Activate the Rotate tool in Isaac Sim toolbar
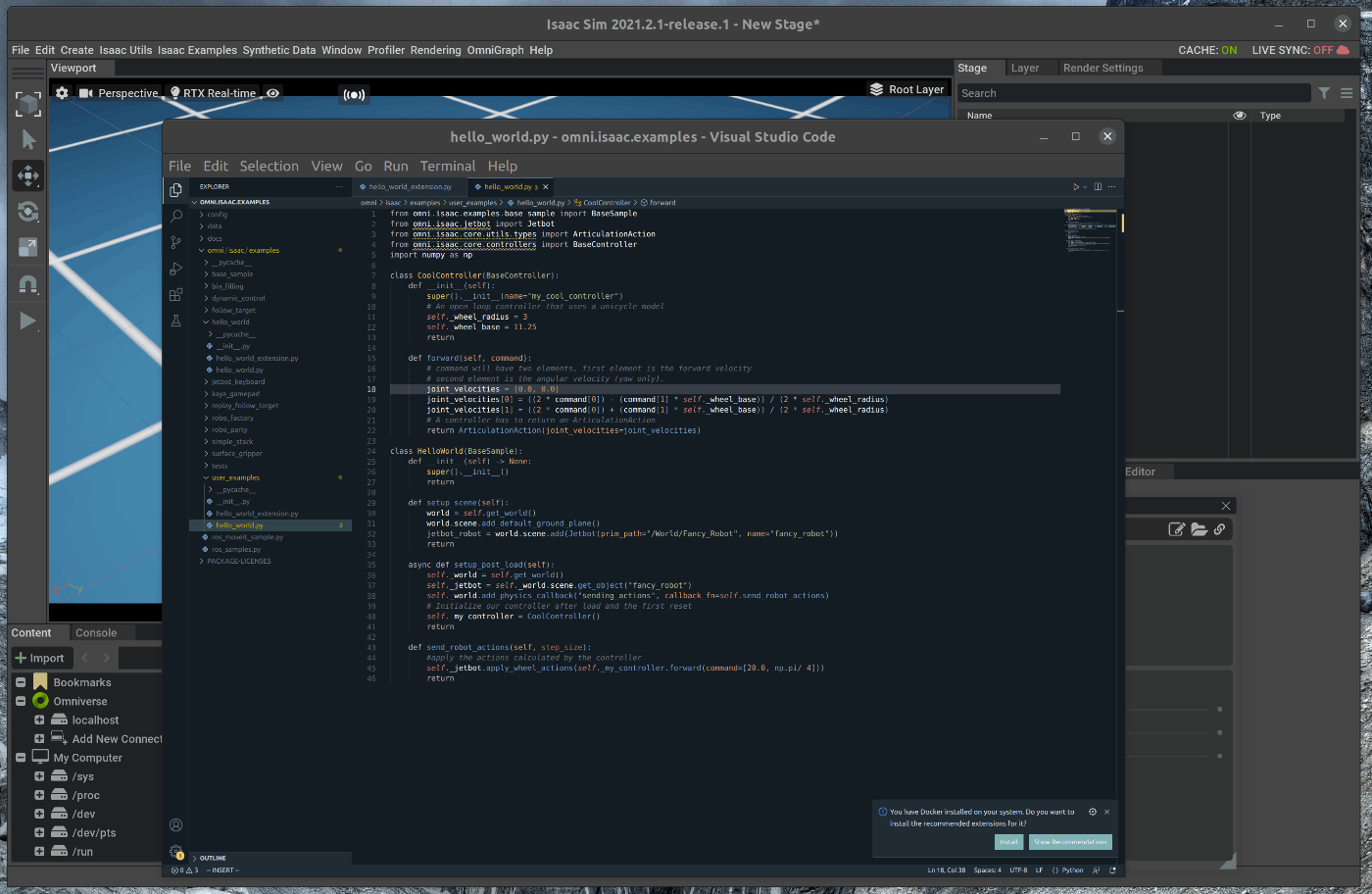The height and width of the screenshot is (894, 1372). click(x=28, y=212)
